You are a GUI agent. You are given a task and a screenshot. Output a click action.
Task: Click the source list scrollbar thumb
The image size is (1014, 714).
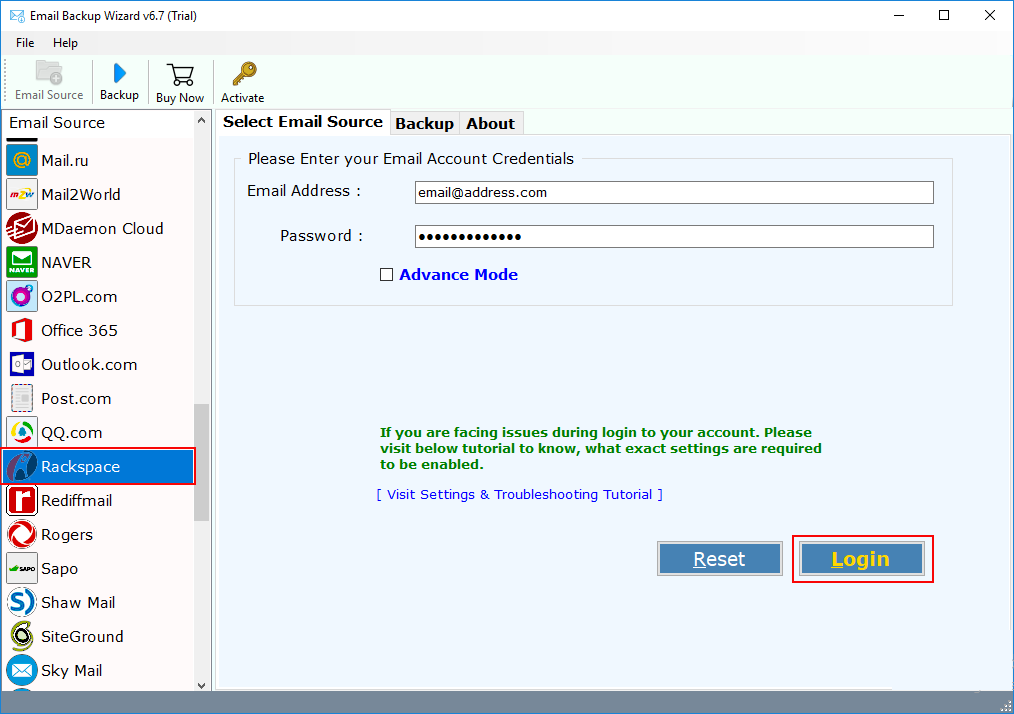click(201, 462)
